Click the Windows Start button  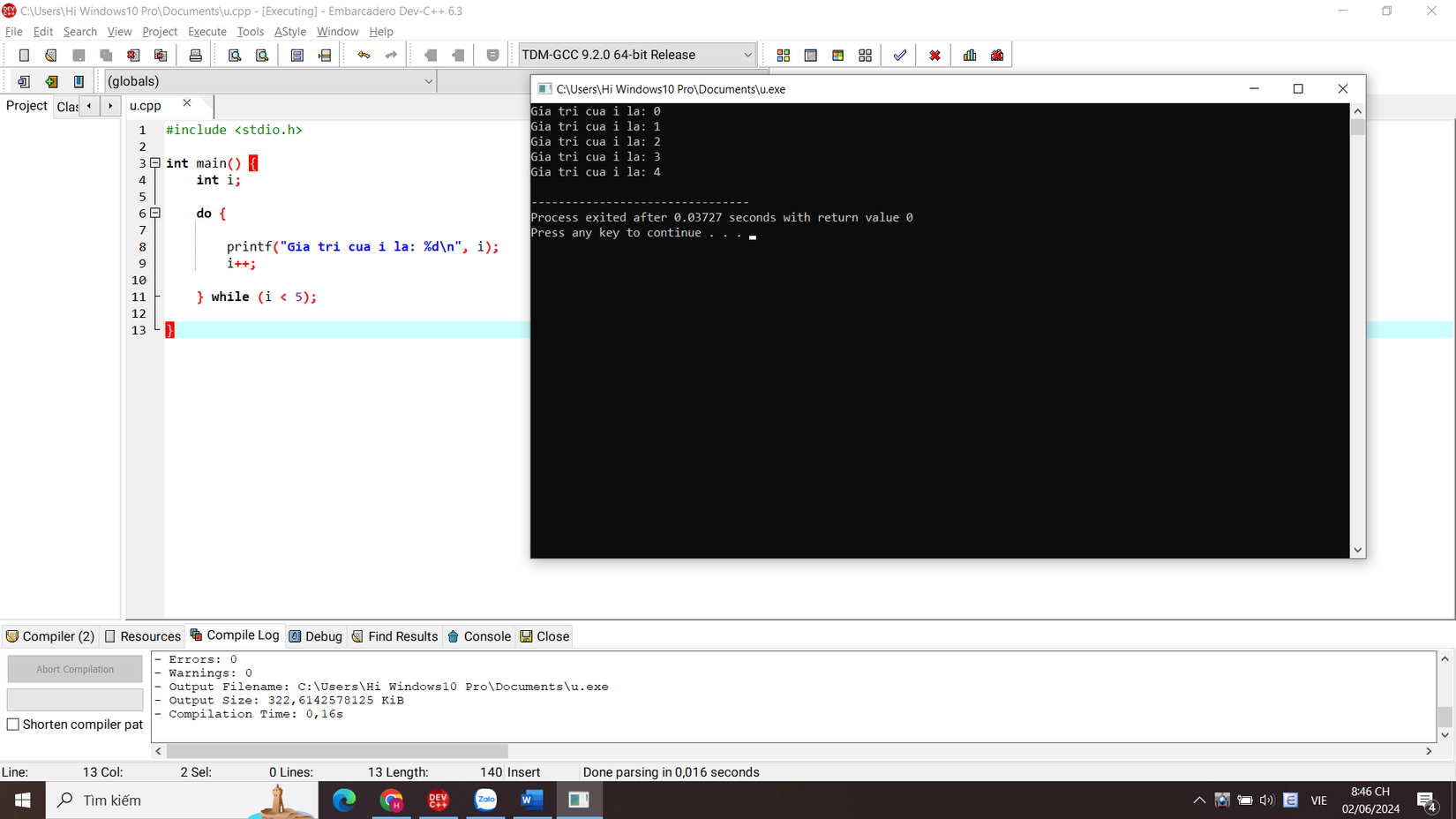23,800
